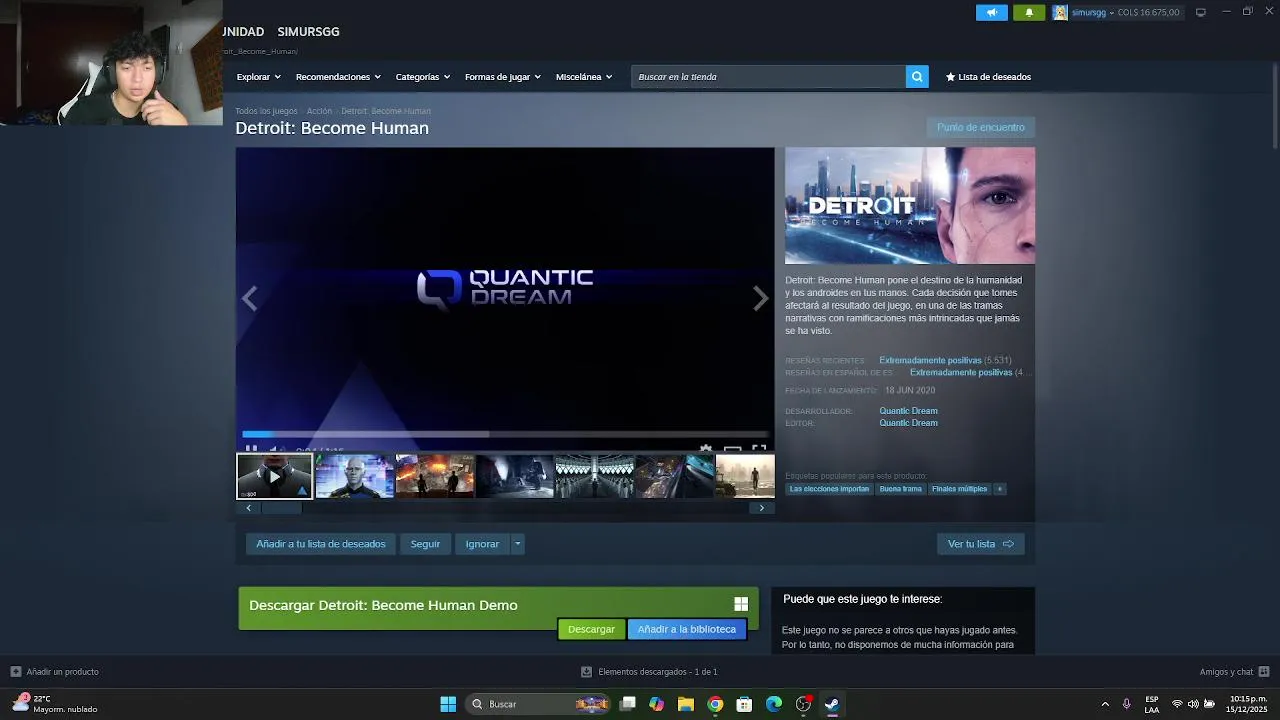Click the store search magnifier button

pos(917,77)
